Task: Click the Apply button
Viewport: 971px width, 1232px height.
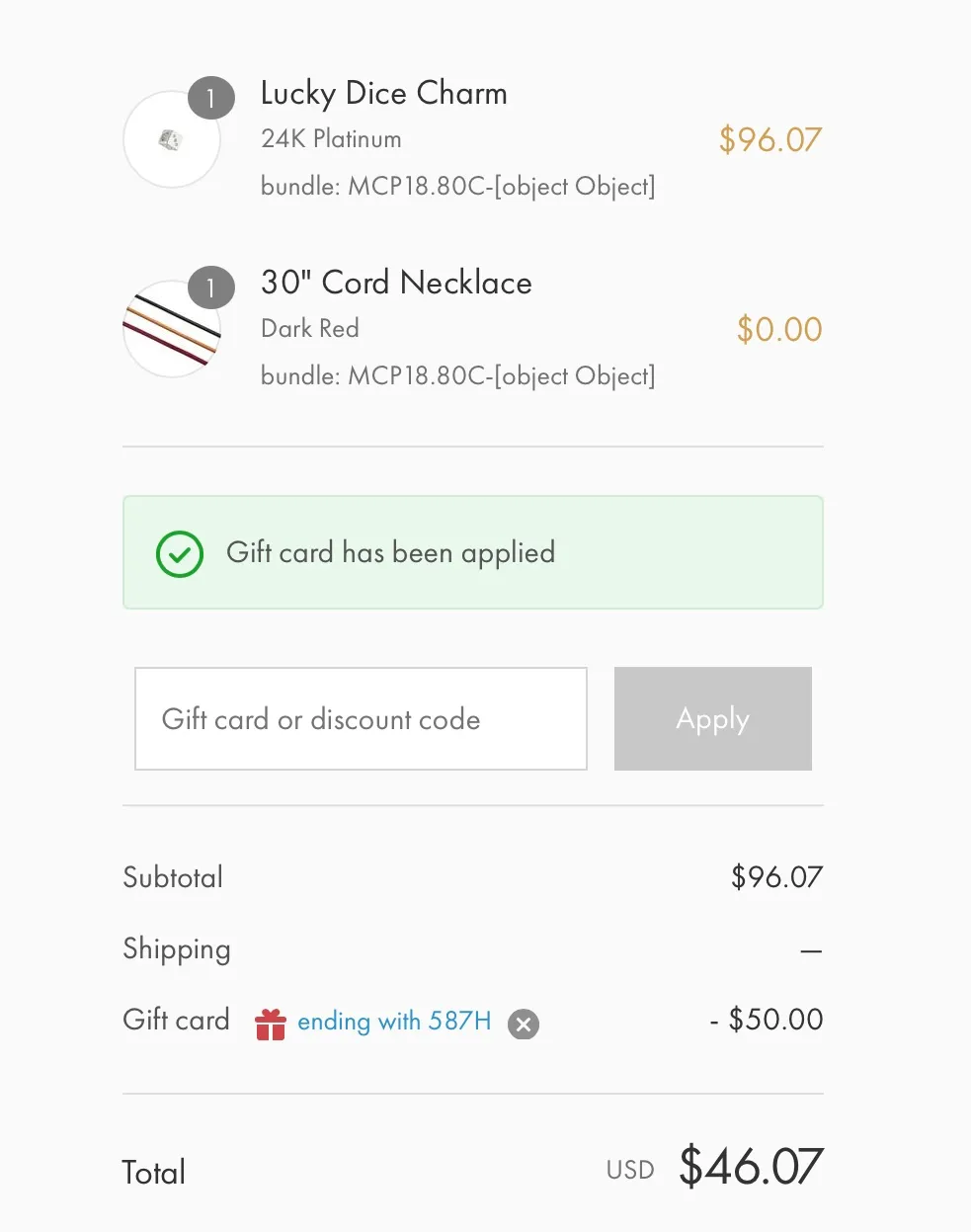Action: click(713, 718)
